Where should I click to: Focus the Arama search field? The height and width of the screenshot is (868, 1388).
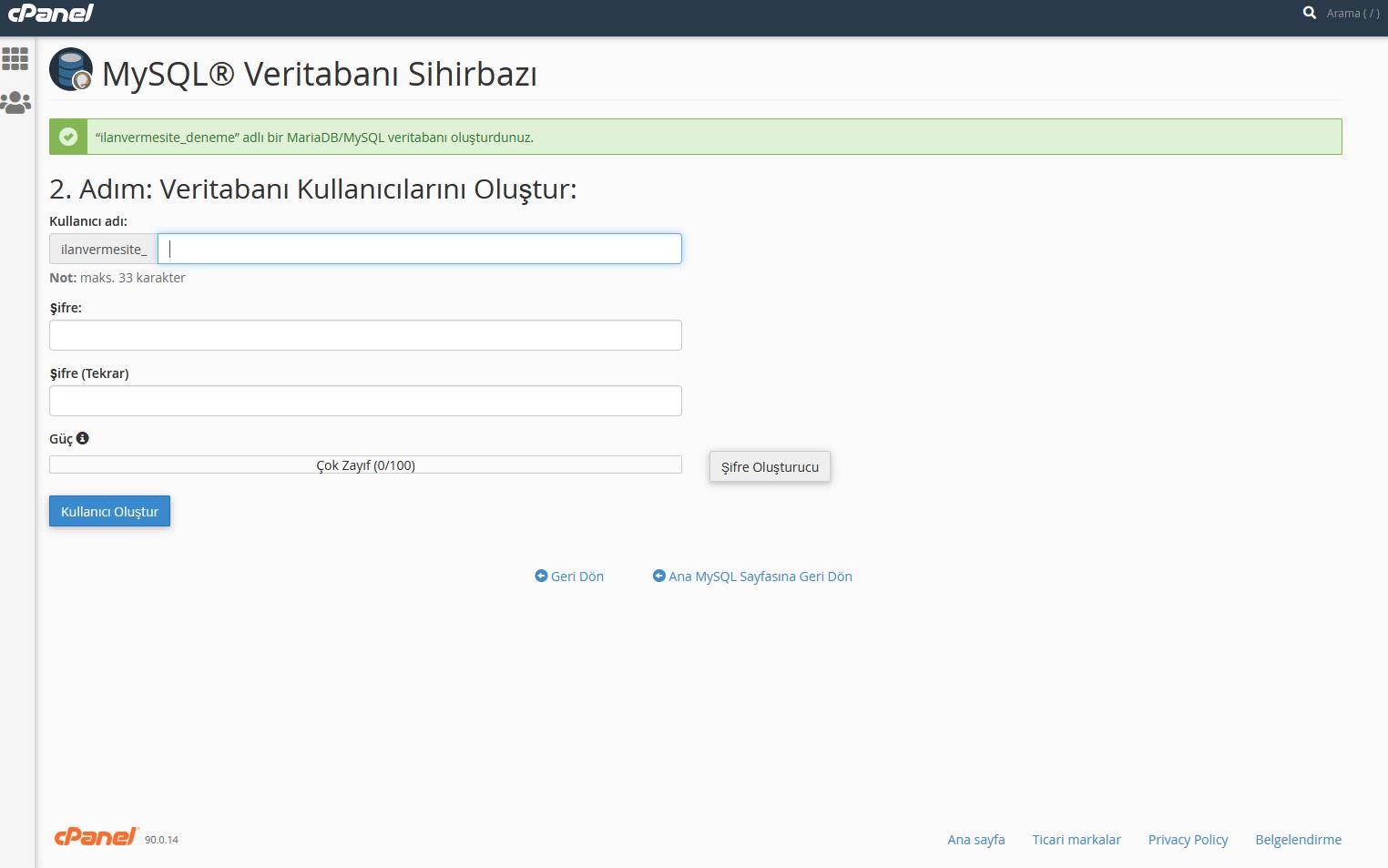[1352, 14]
